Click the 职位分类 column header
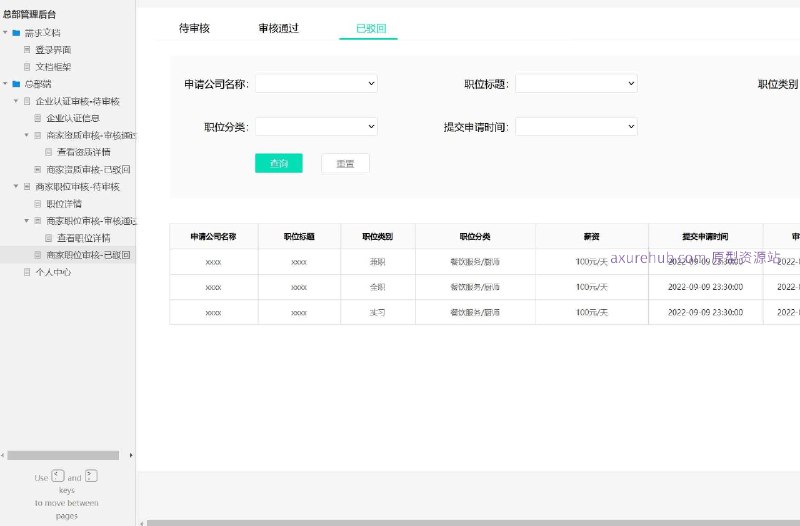Screen dimensions: 800x526 pyautogui.click(x=475, y=236)
